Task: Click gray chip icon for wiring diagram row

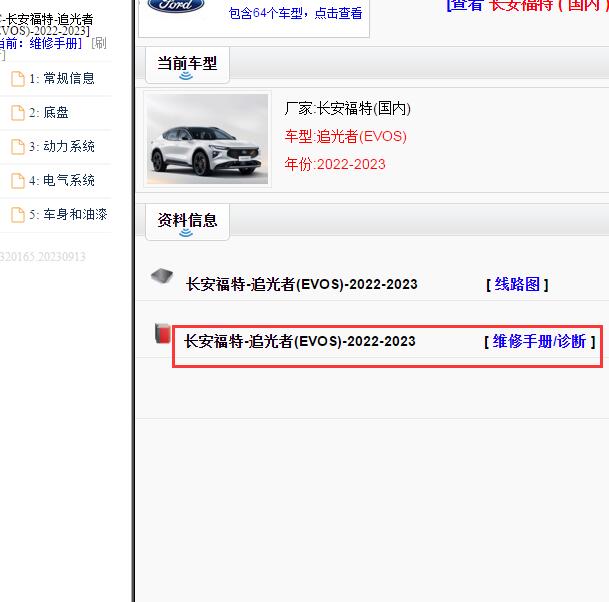Action: tap(162, 276)
